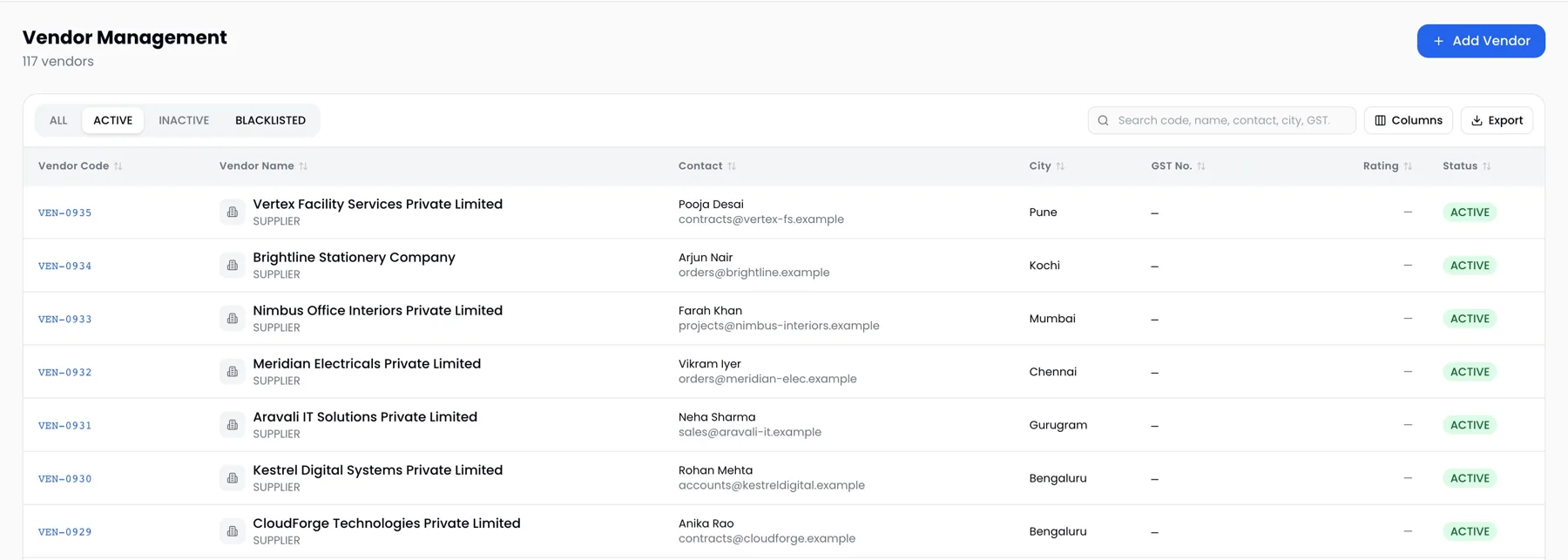Click ACTIVE status badge for VEN-0935
Image resolution: width=1568 pixels, height=560 pixels.
tap(1470, 213)
